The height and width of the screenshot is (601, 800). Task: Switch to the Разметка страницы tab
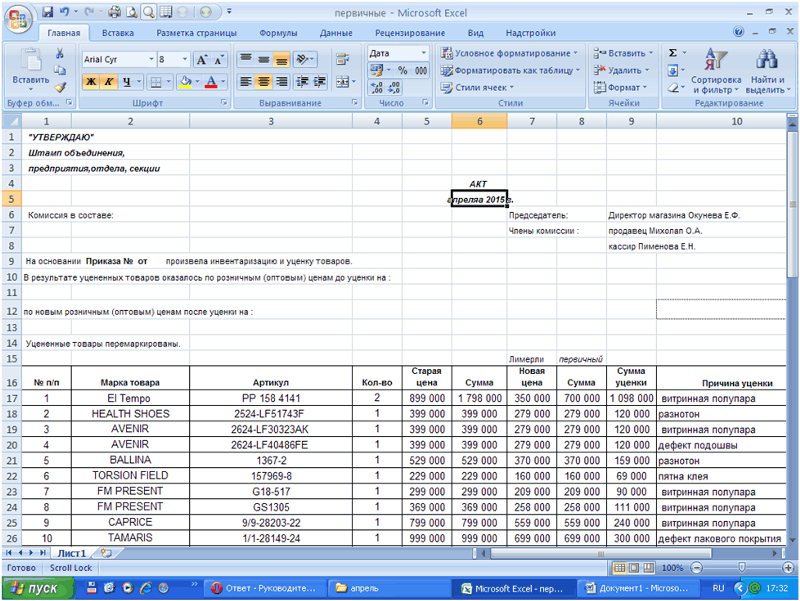196,33
